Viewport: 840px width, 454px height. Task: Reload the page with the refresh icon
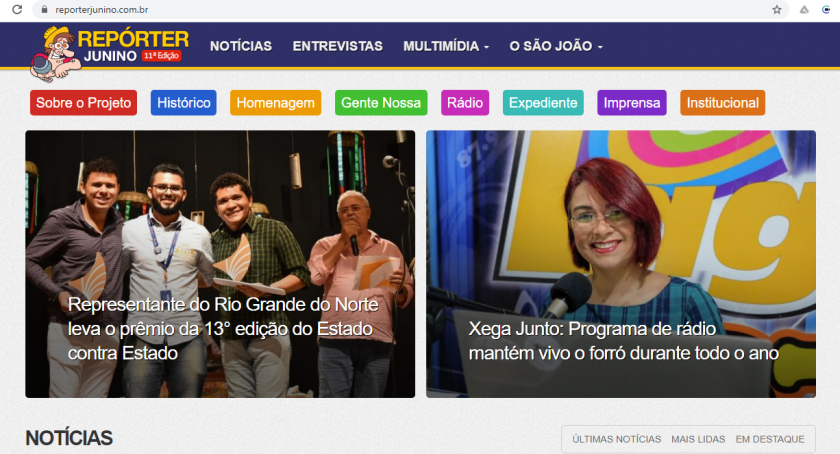click(17, 10)
